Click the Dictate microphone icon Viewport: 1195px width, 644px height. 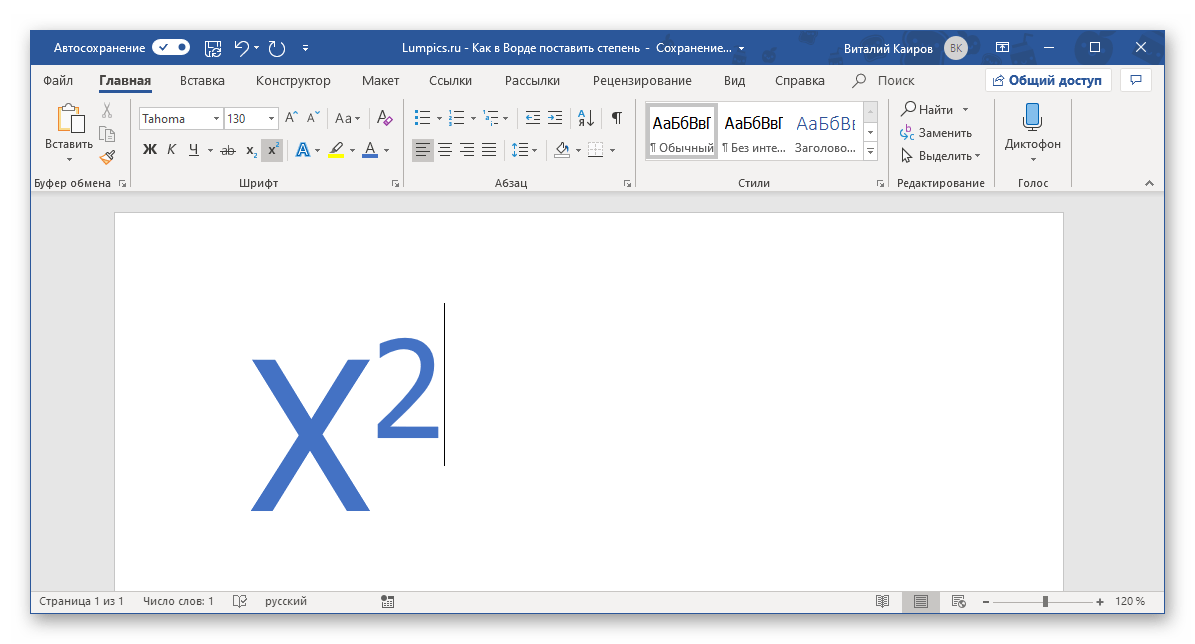(1032, 118)
